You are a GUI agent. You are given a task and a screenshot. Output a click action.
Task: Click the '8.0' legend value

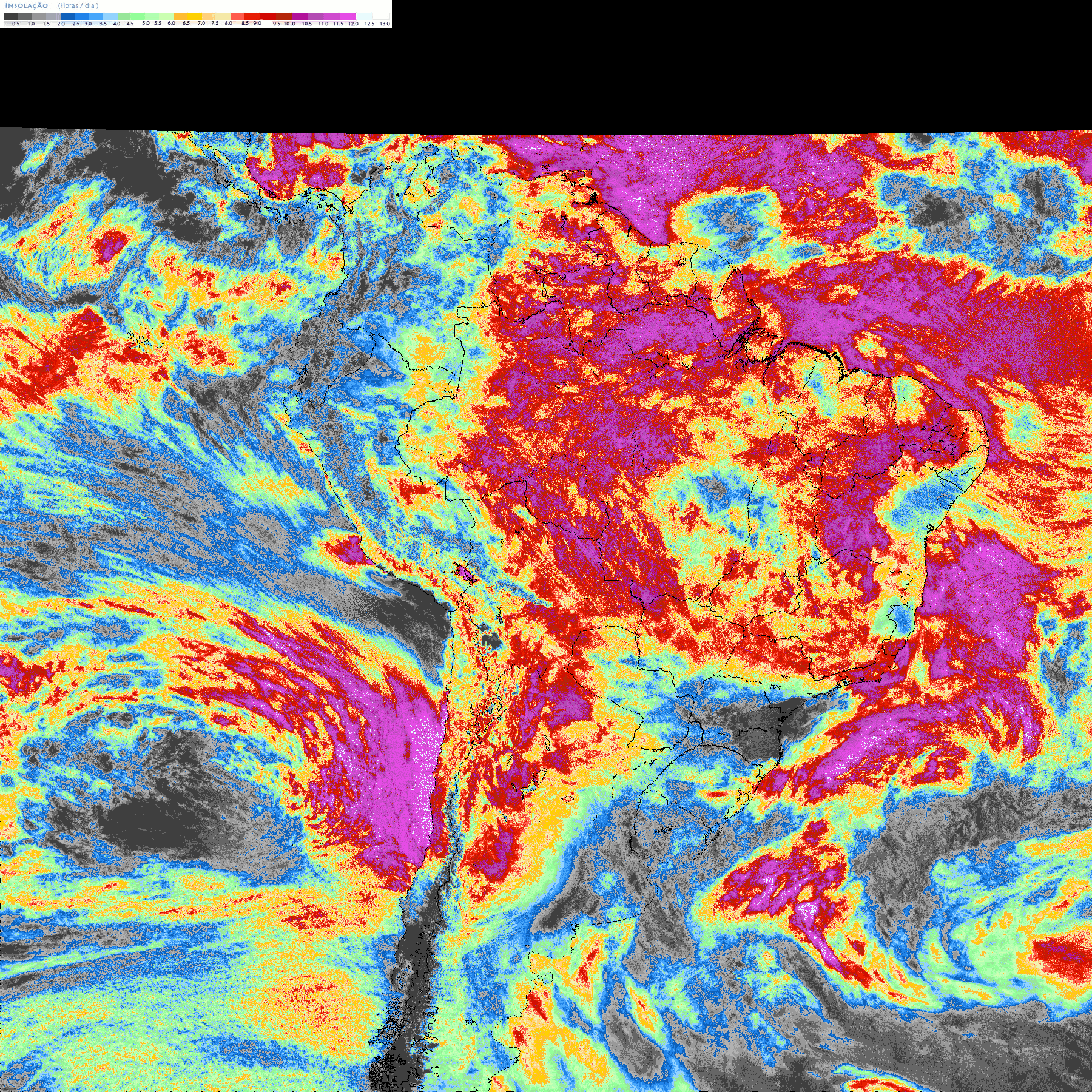229,23
